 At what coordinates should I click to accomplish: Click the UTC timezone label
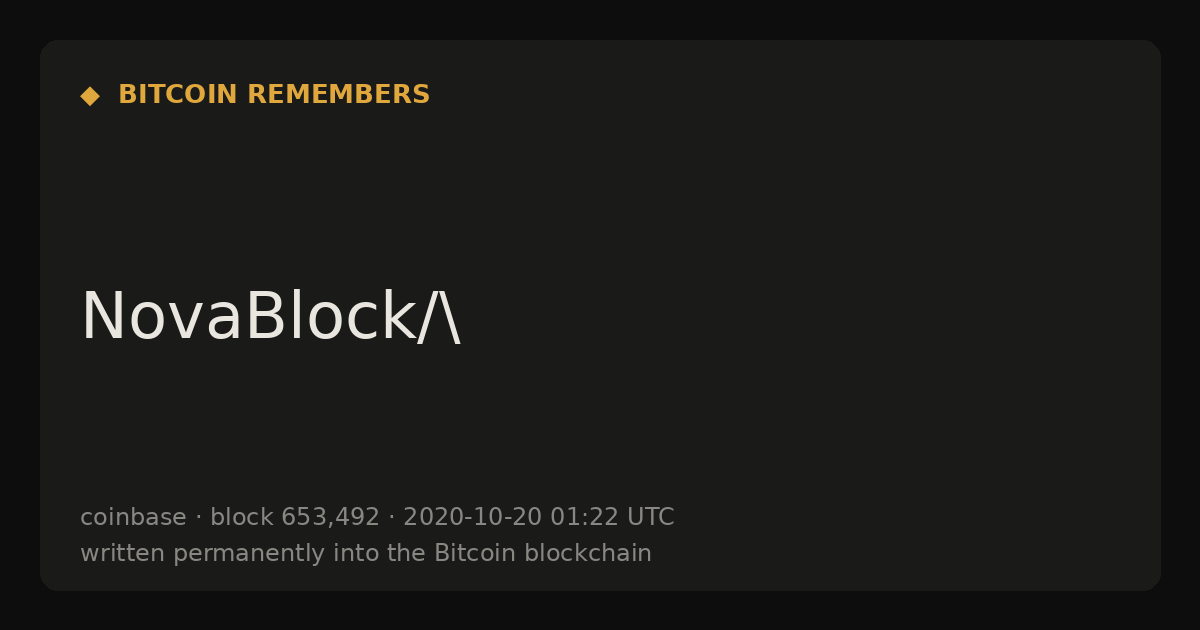tap(650, 517)
